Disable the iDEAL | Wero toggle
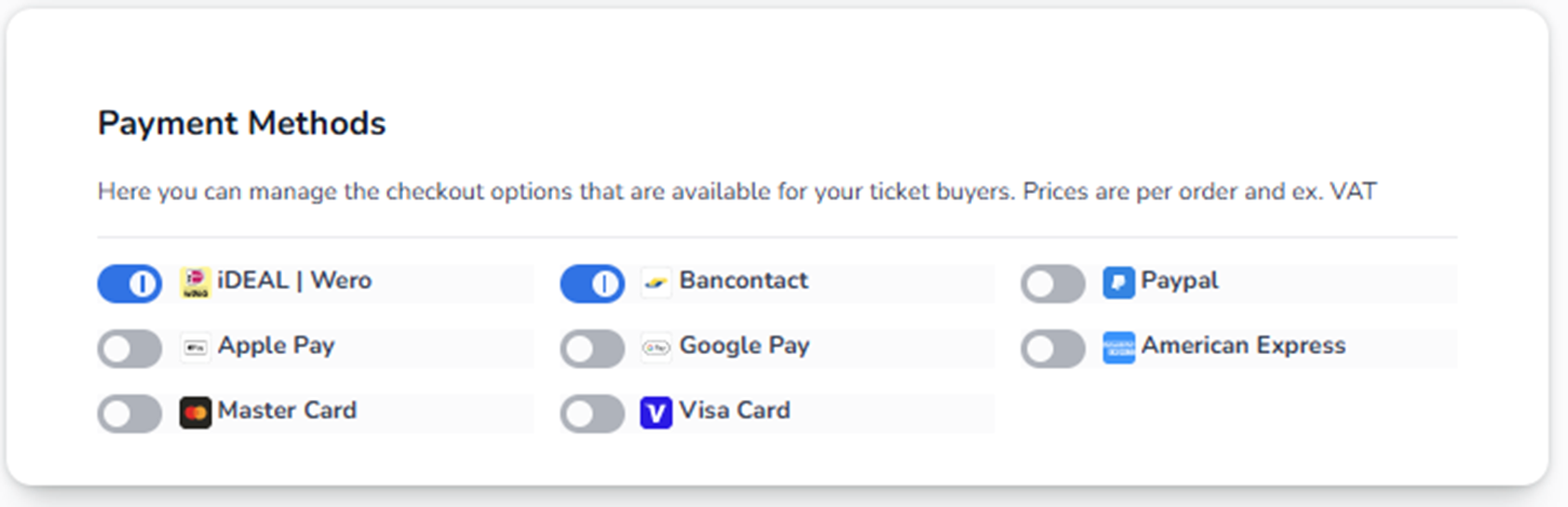The image size is (1568, 507). point(129,283)
